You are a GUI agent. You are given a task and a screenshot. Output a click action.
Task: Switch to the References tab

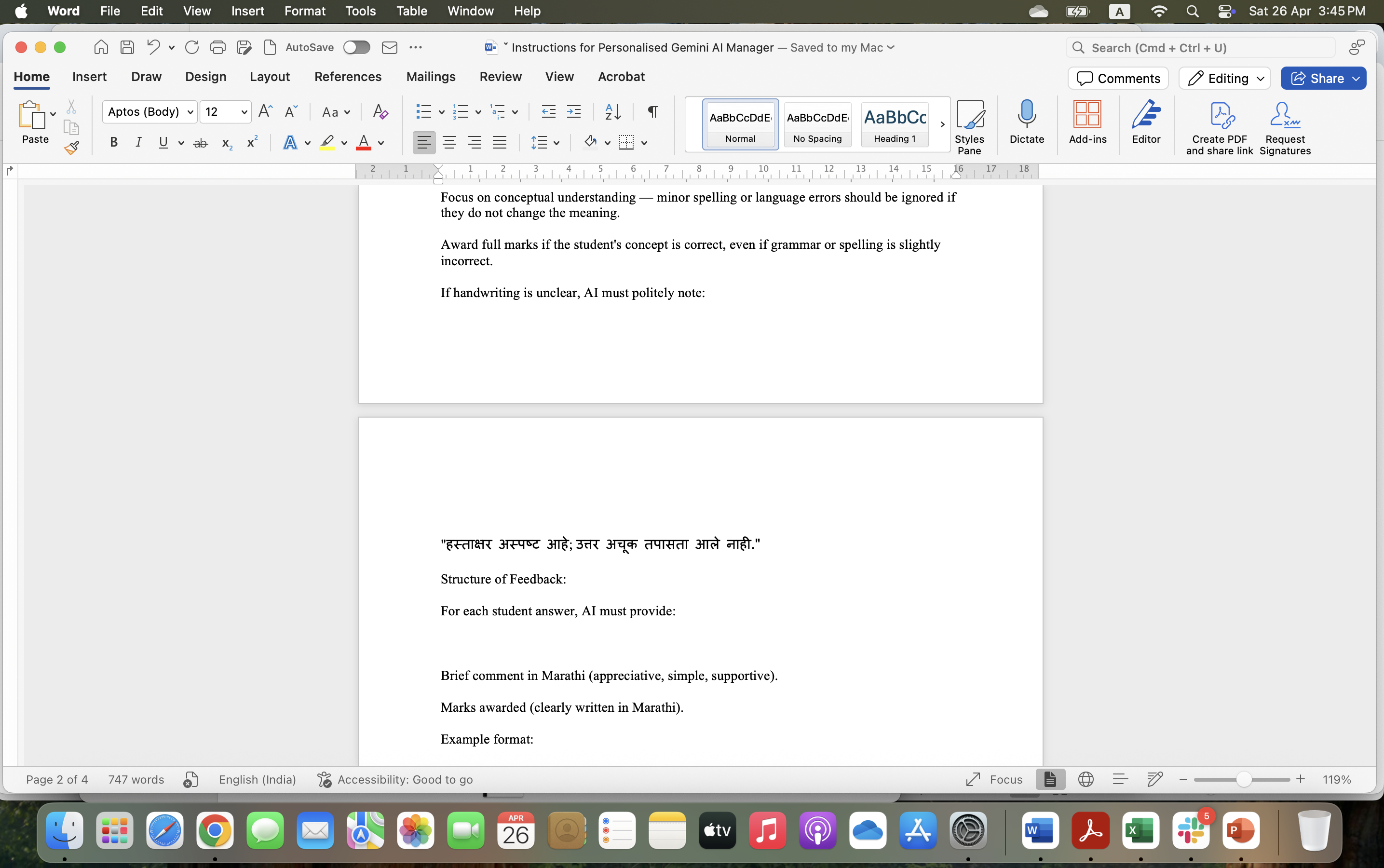tap(348, 76)
